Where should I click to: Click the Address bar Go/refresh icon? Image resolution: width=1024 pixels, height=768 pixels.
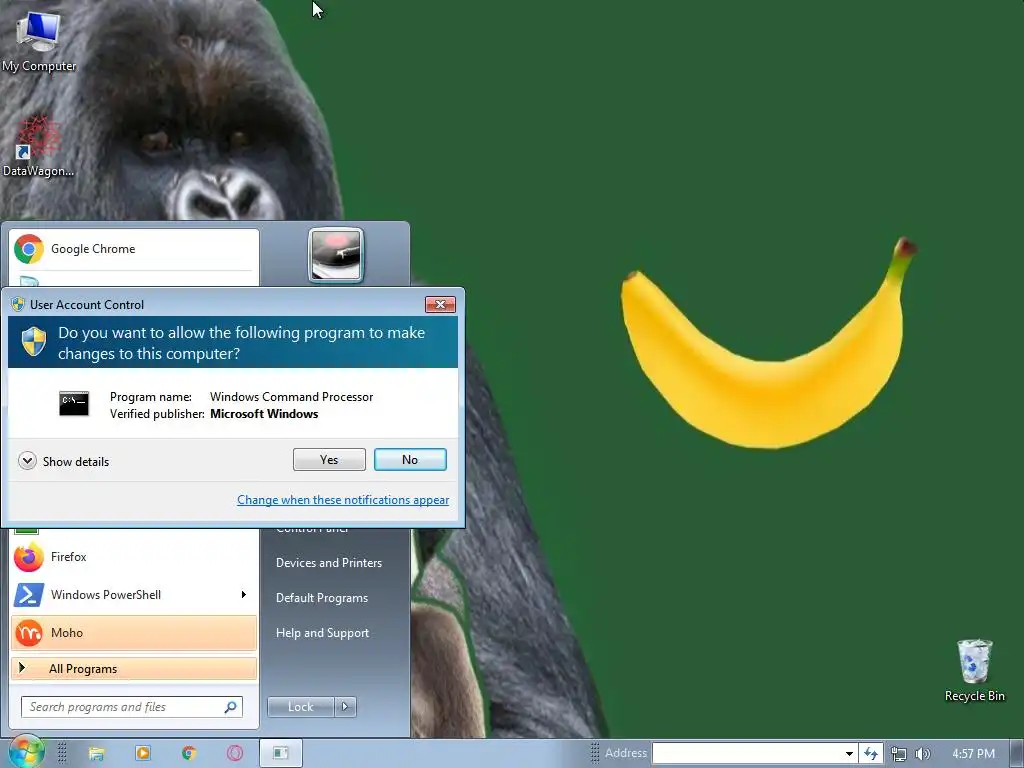click(871, 754)
